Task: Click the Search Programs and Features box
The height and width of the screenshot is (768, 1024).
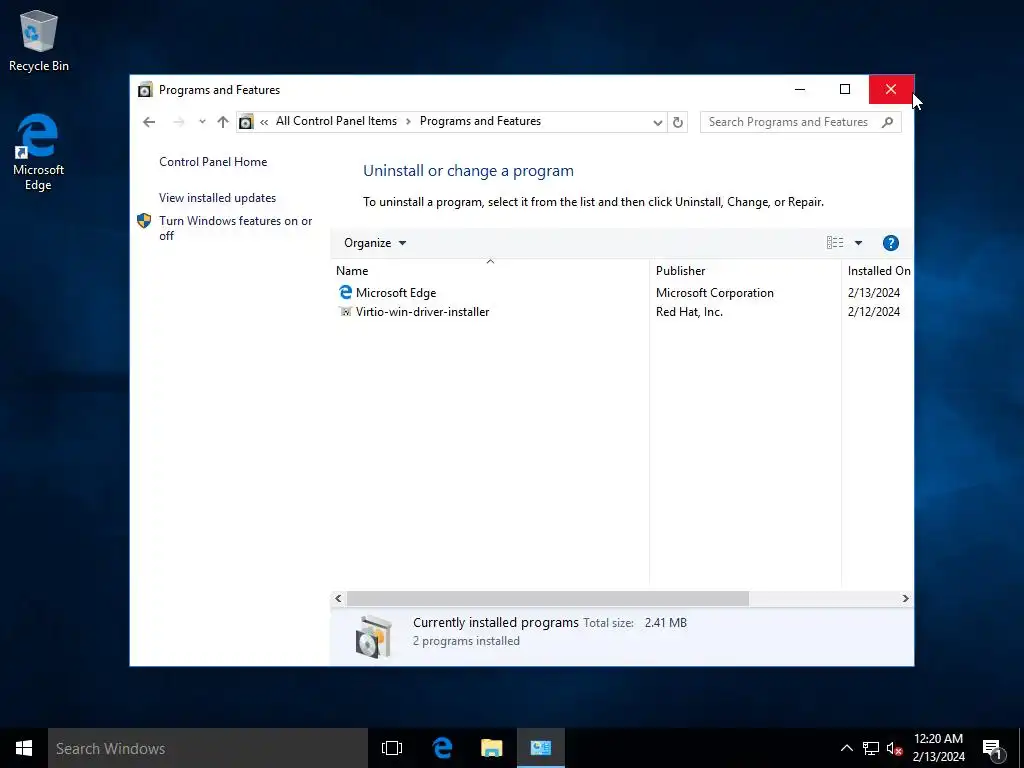Action: [x=801, y=122]
